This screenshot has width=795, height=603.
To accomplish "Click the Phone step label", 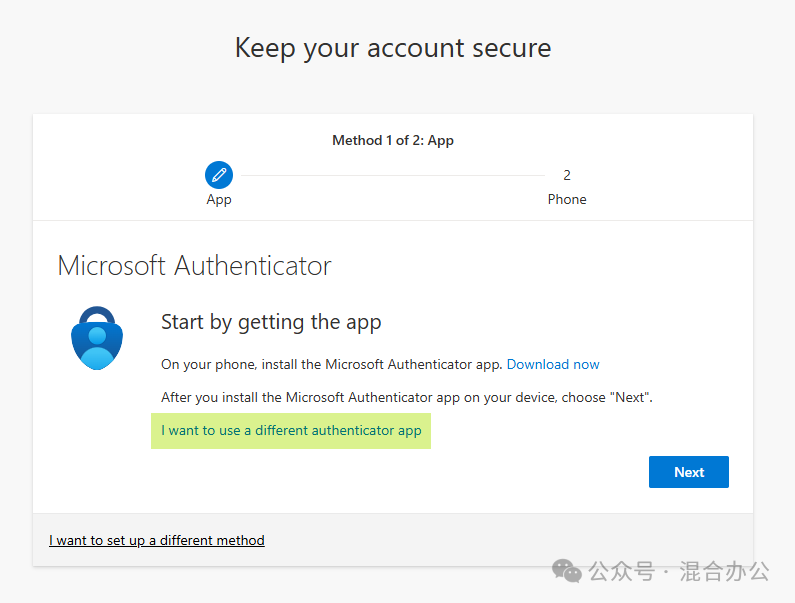I will click(x=567, y=199).
